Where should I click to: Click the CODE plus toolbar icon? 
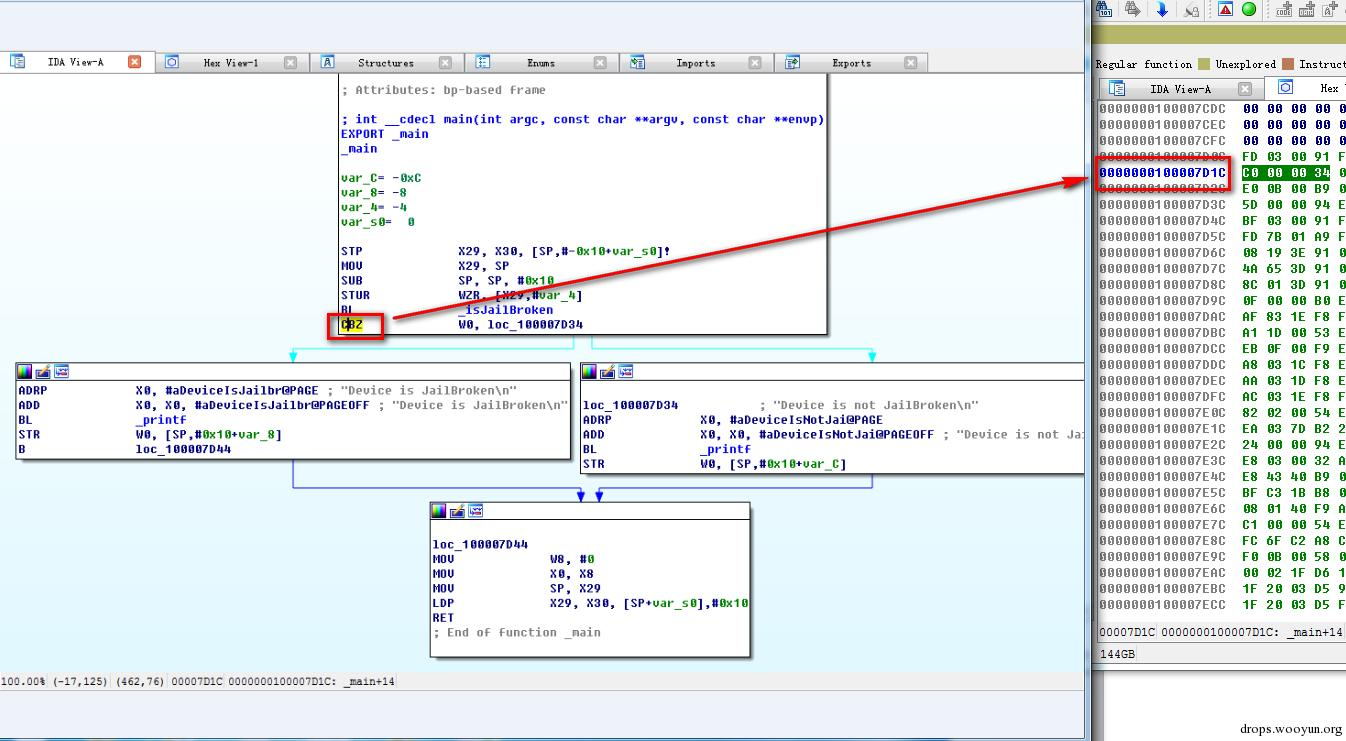(x=1284, y=9)
